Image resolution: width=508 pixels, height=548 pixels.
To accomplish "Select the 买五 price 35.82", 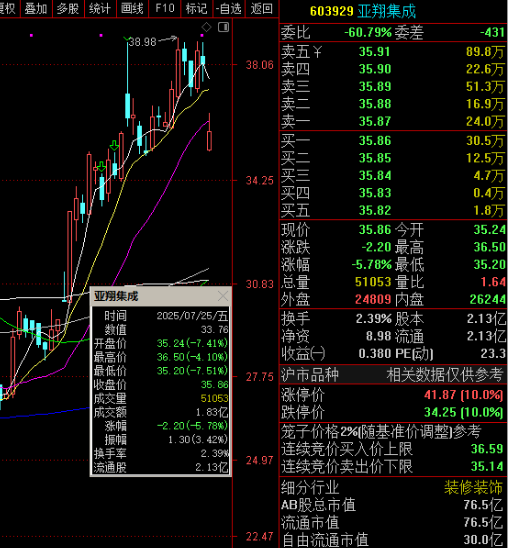I will 375,211.
